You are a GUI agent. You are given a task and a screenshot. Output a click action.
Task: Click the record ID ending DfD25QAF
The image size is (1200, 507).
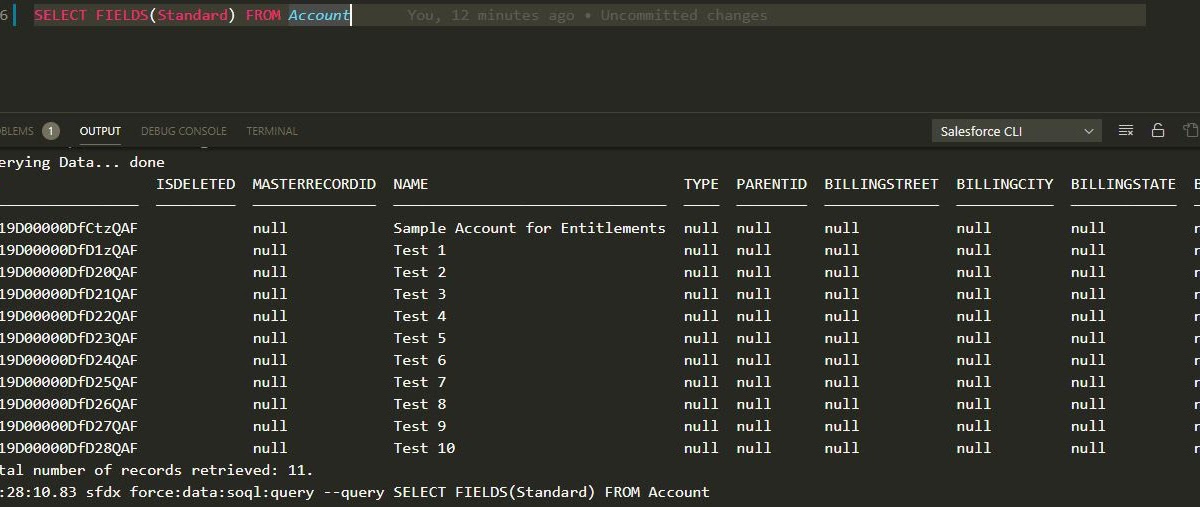pyautogui.click(x=69, y=382)
